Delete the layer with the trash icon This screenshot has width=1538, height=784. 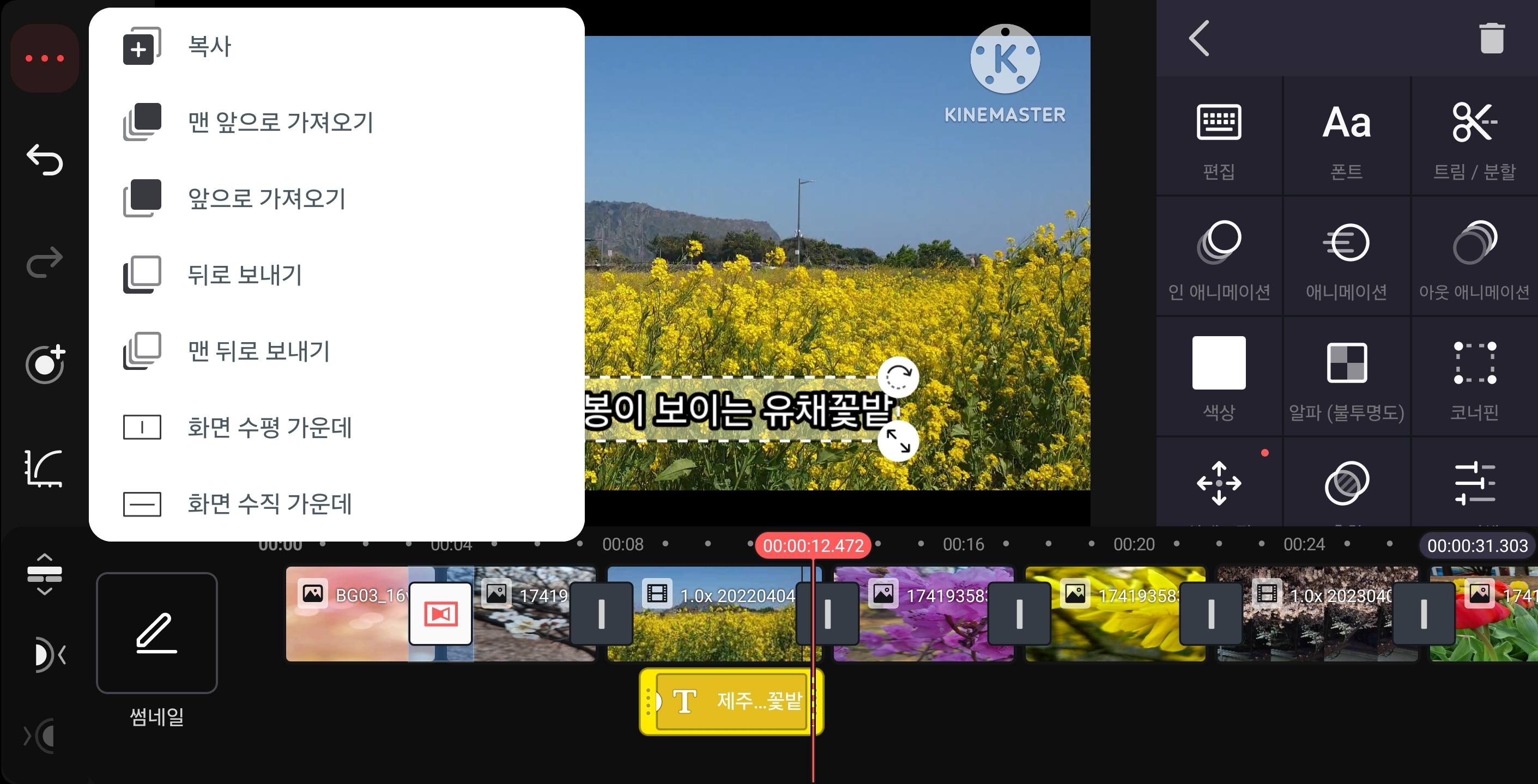(x=1491, y=39)
